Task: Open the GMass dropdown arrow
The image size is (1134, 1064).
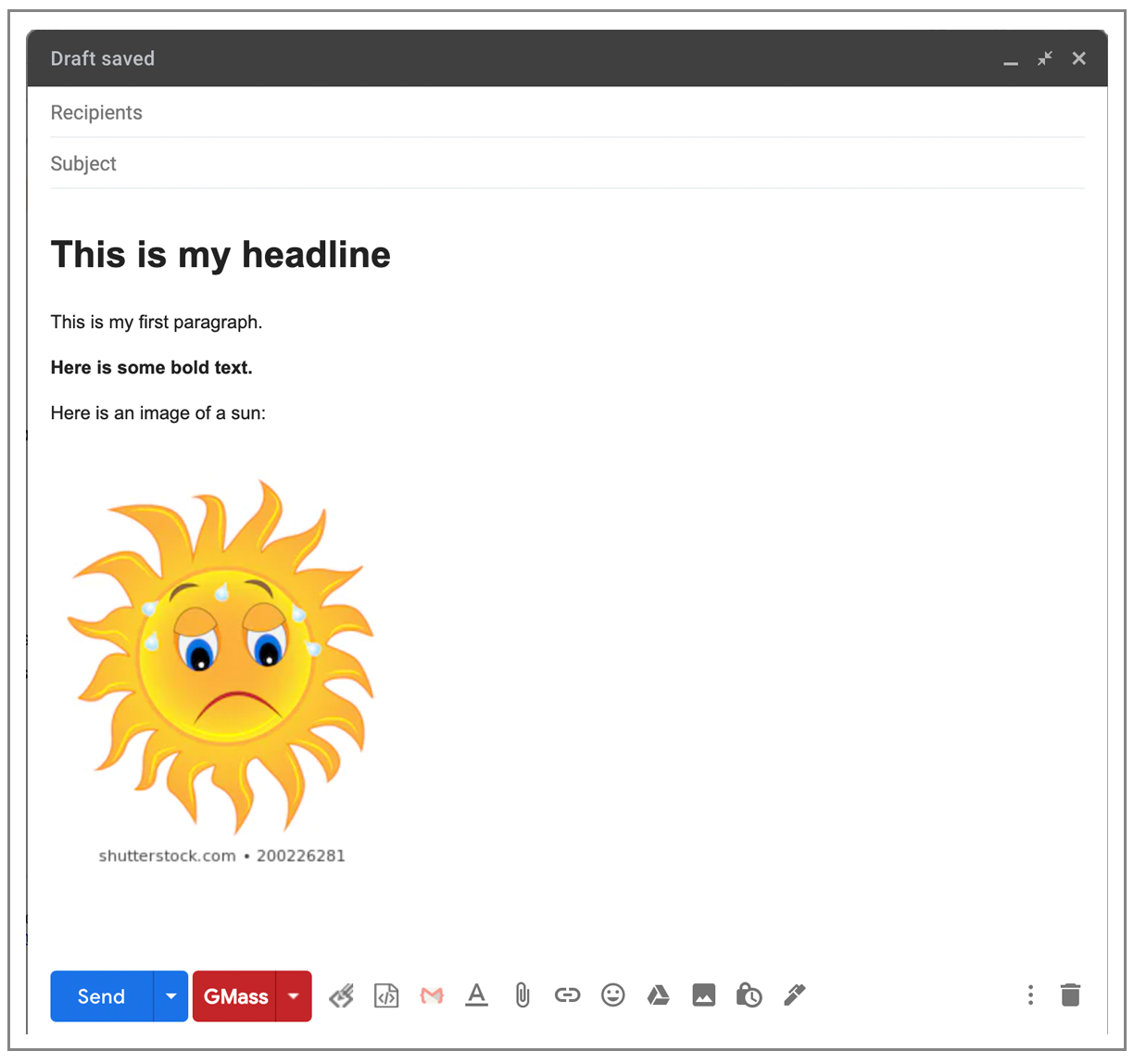Action: 294,995
